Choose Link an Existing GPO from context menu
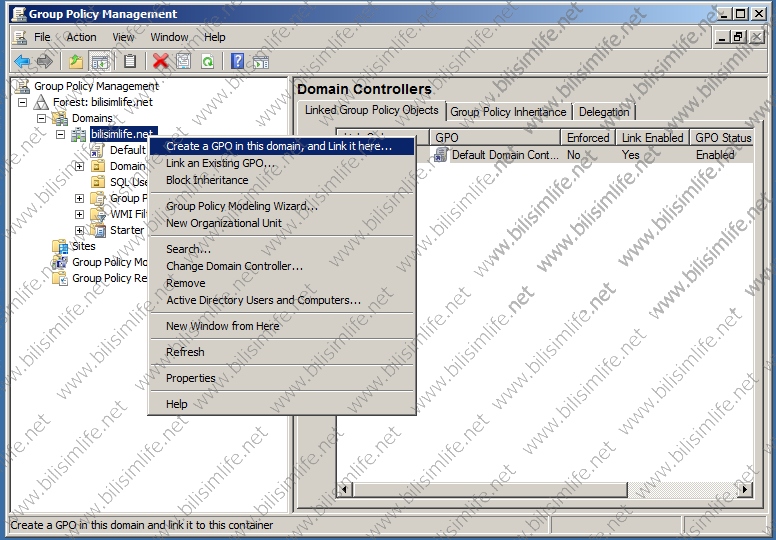Viewport: 776px width, 540px height. (x=282, y=163)
